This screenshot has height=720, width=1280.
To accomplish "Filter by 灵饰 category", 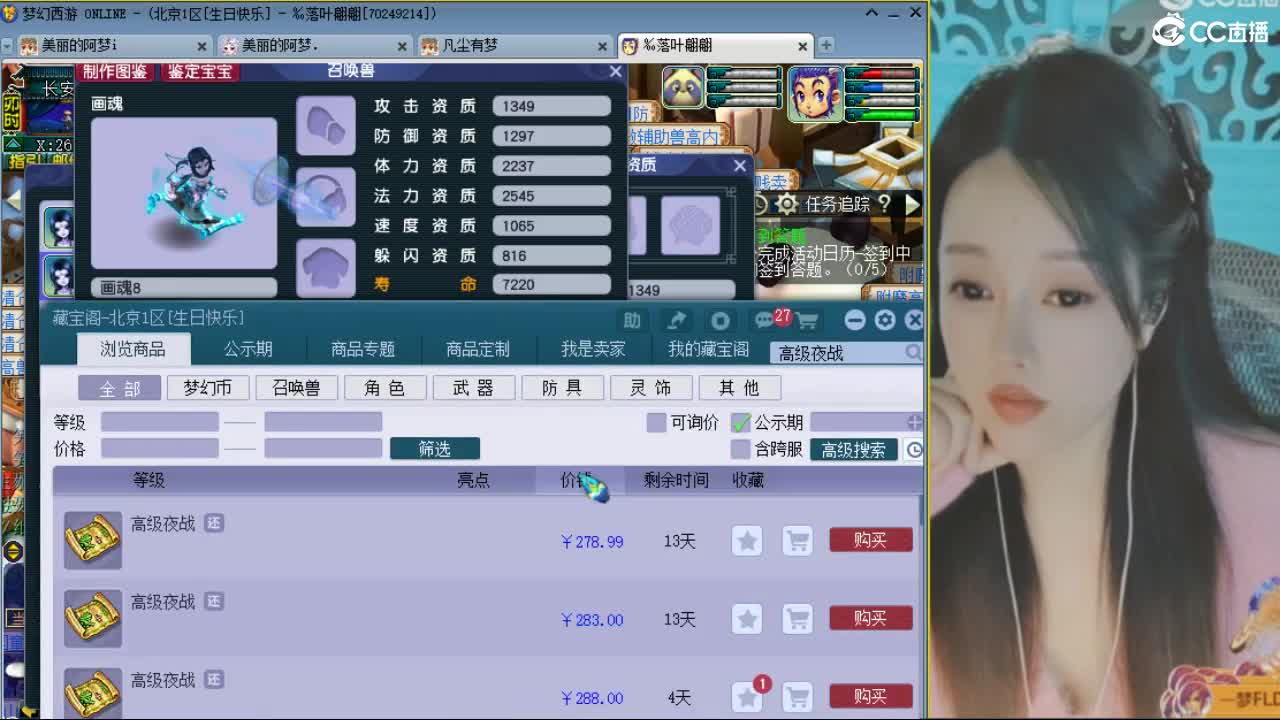I will [x=650, y=388].
